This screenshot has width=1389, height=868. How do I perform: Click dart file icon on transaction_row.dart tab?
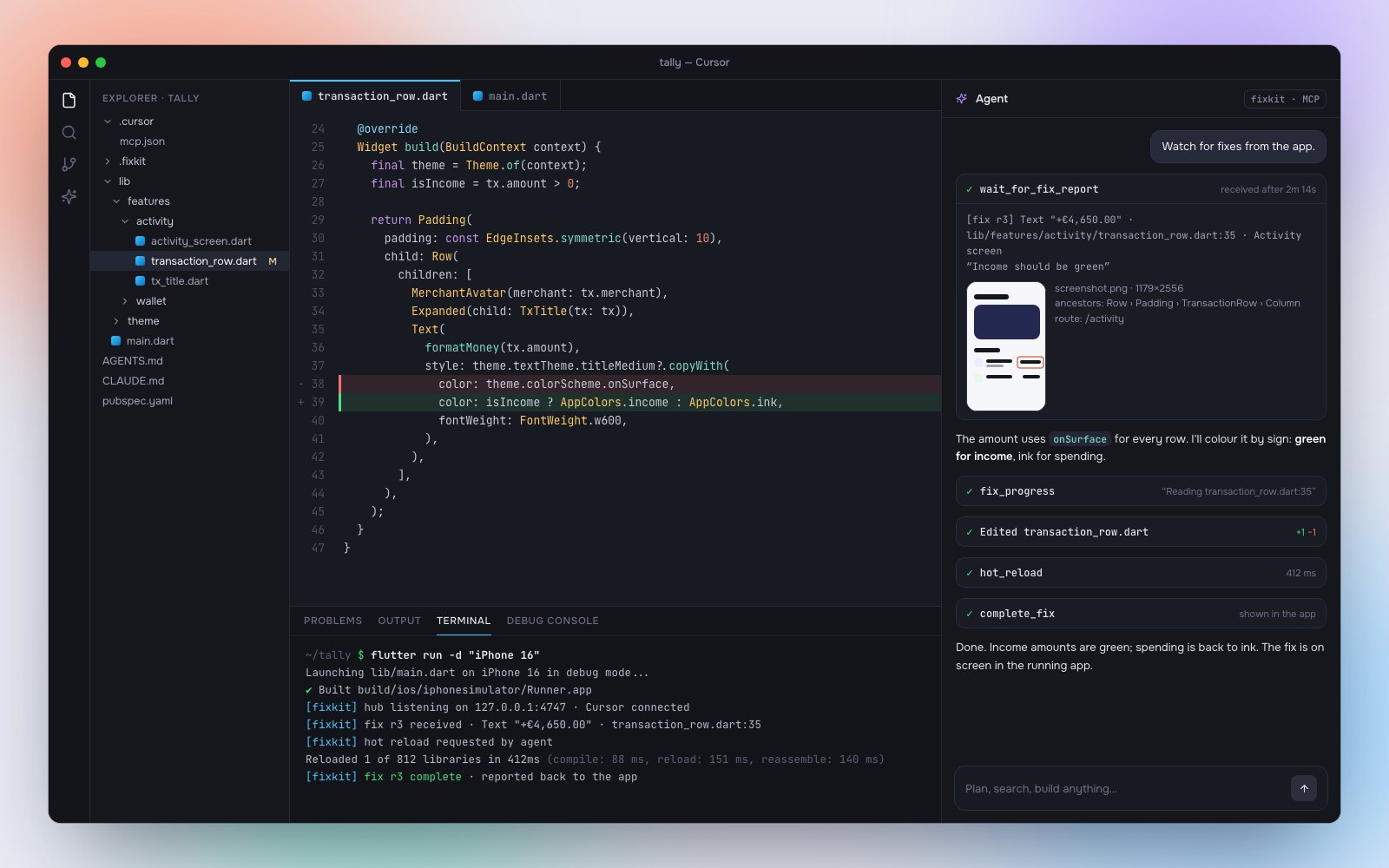click(306, 96)
